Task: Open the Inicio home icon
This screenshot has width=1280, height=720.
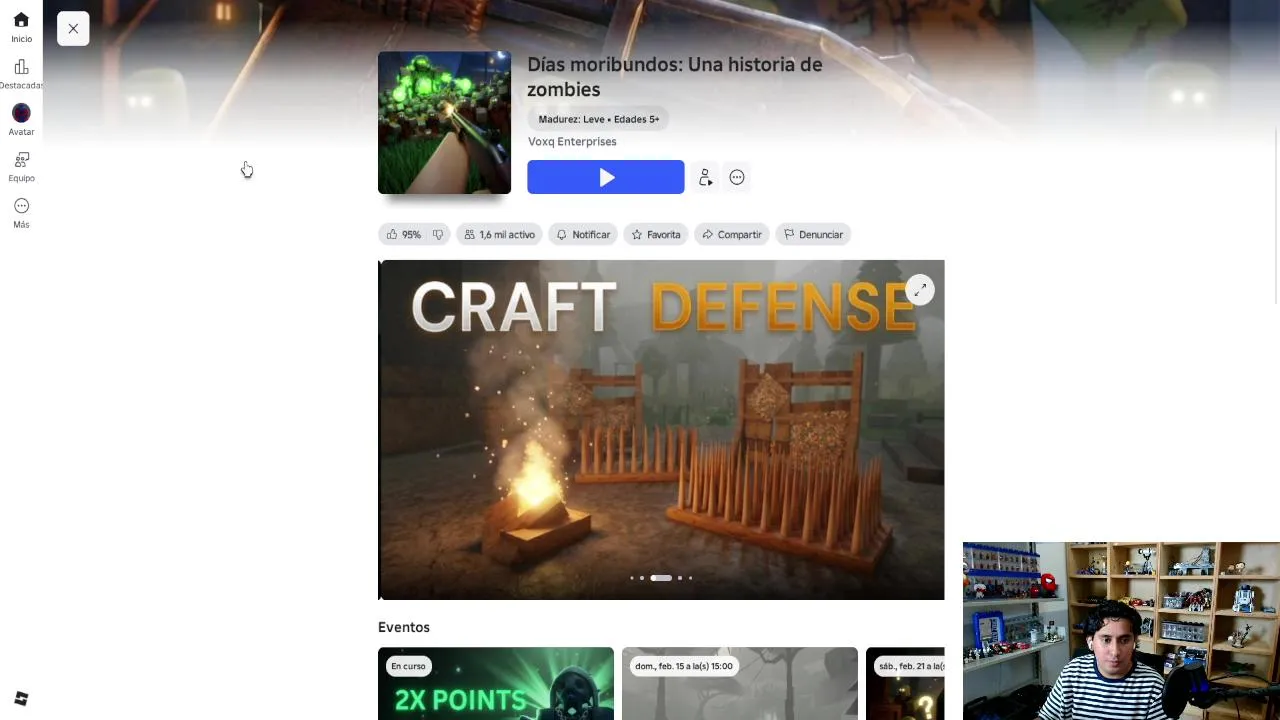Action: pos(21,27)
